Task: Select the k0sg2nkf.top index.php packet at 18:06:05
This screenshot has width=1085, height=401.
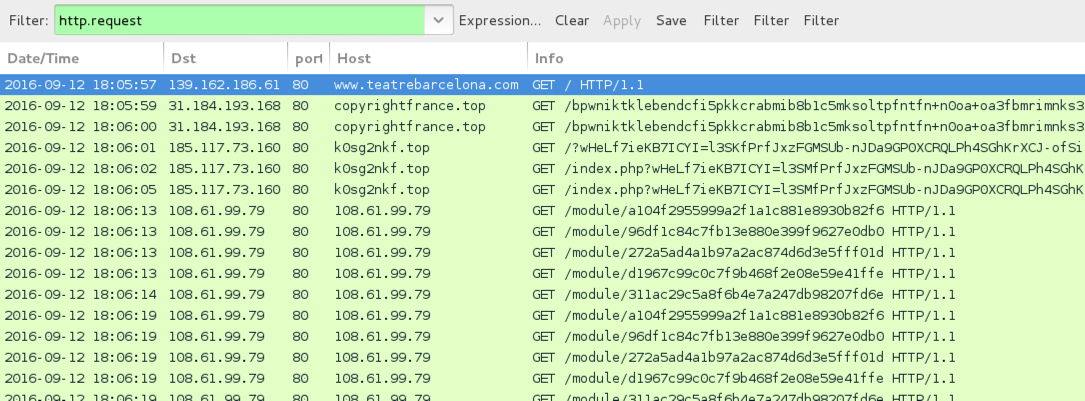Action: click(x=382, y=190)
